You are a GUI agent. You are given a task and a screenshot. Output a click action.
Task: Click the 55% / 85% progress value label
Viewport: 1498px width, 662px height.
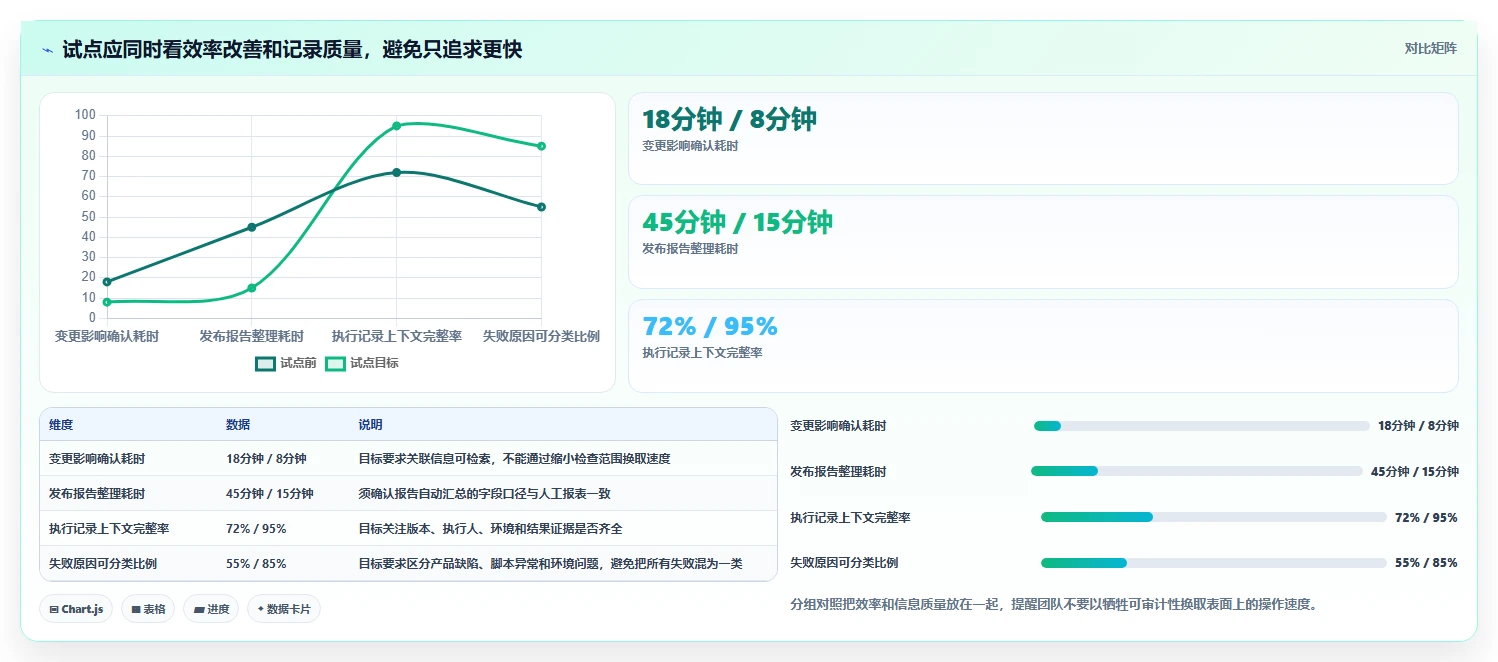click(1426, 563)
